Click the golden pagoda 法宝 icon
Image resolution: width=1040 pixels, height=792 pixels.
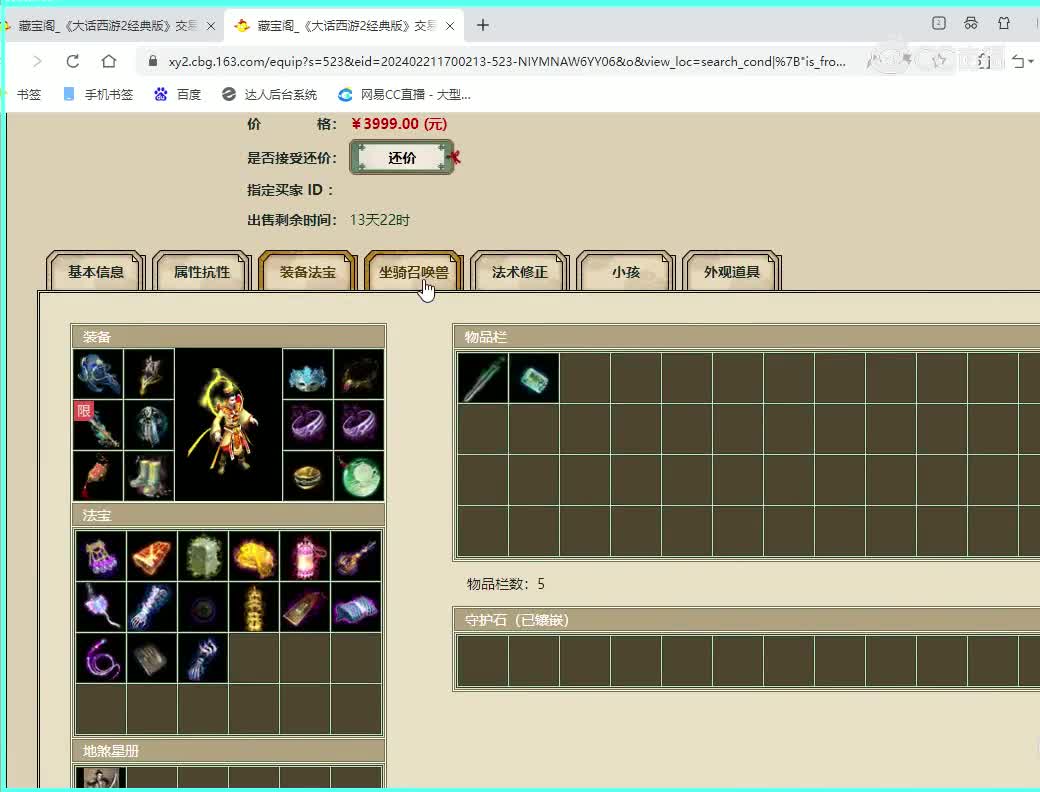254,607
